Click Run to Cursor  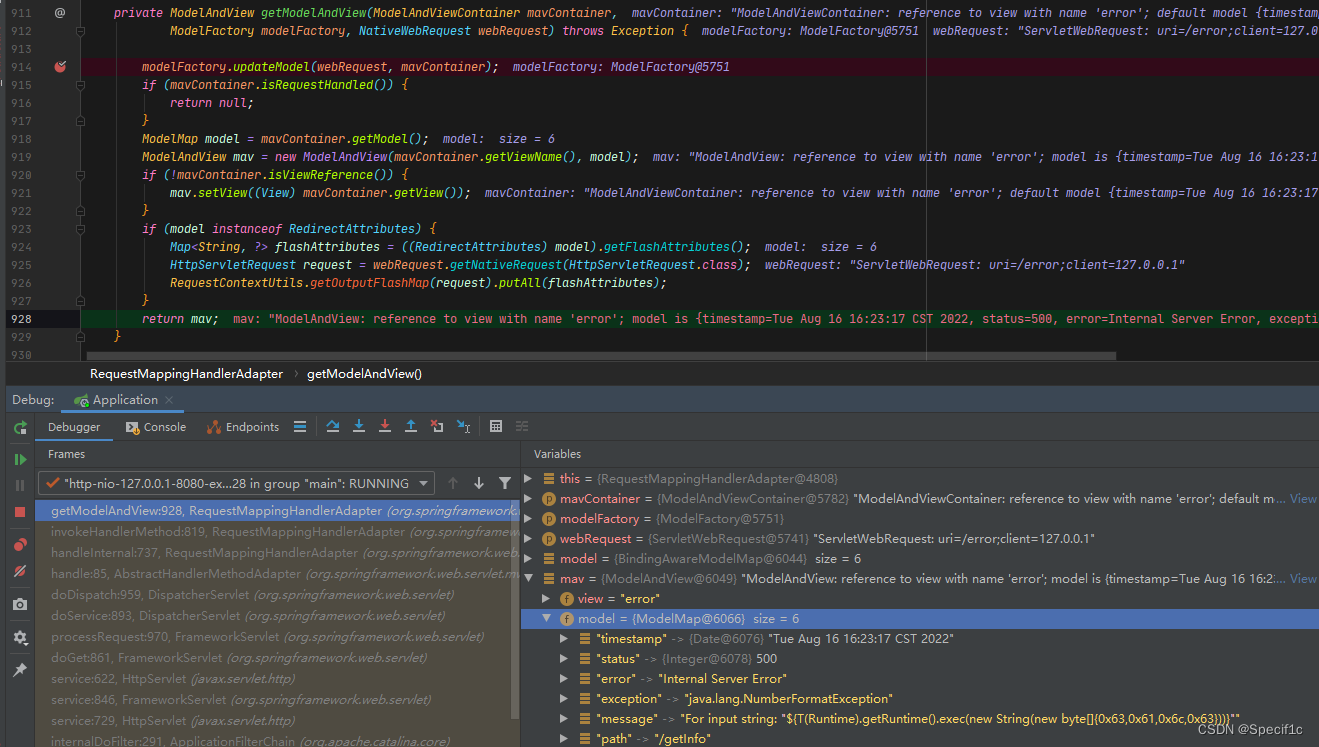463,427
